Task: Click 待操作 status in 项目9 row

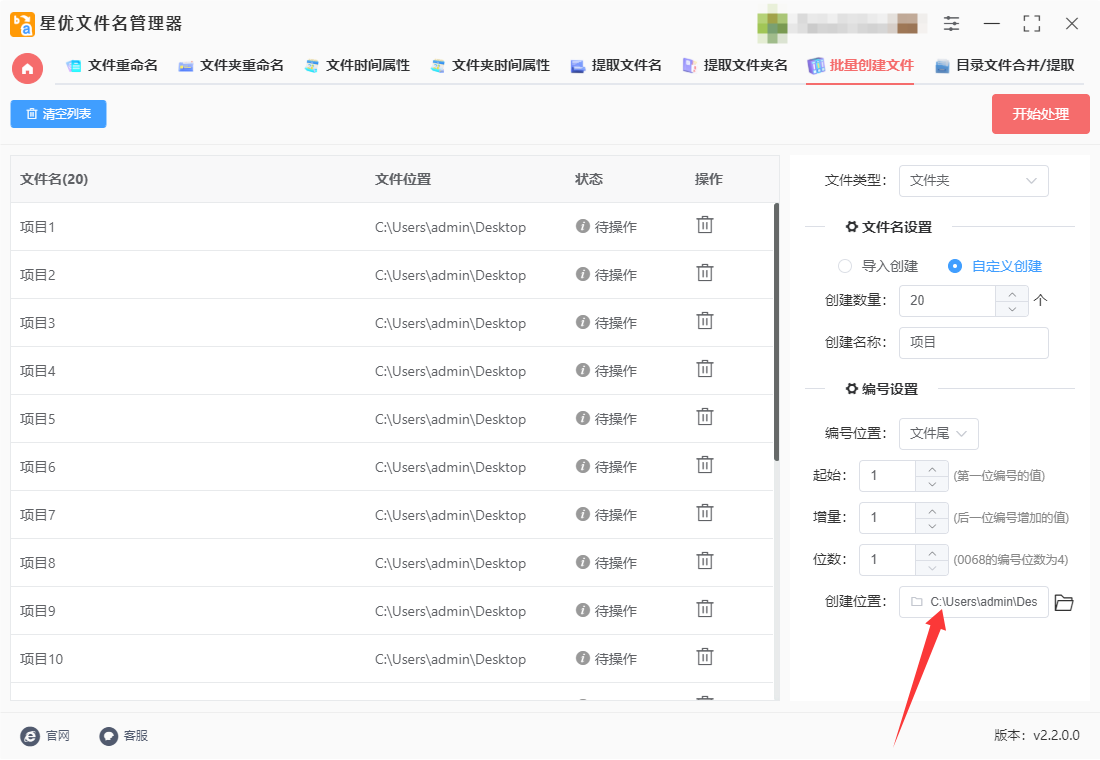Action: 616,611
